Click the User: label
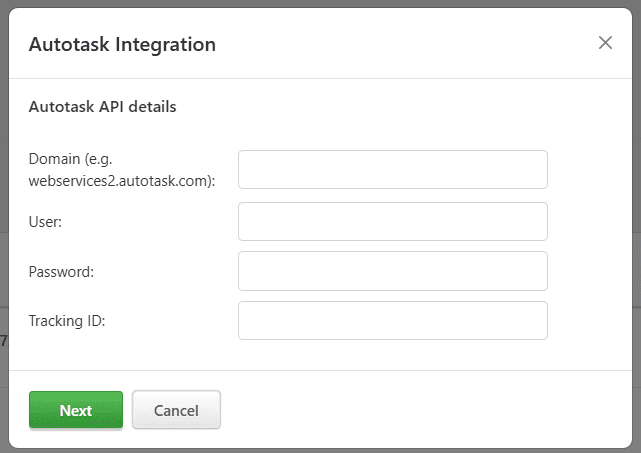This screenshot has height=453, width=641. (45, 222)
